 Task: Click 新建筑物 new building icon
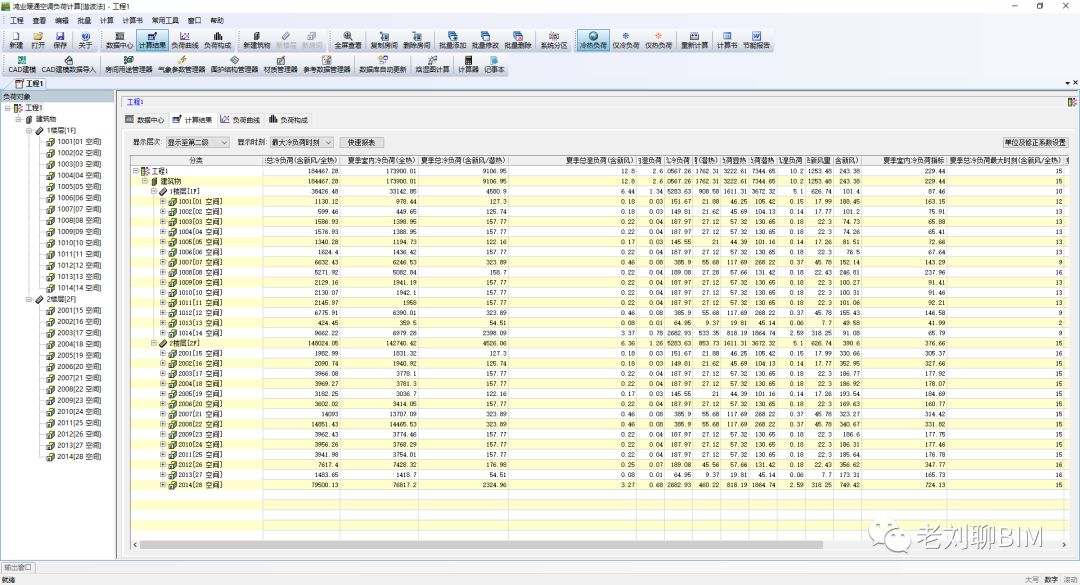256,40
